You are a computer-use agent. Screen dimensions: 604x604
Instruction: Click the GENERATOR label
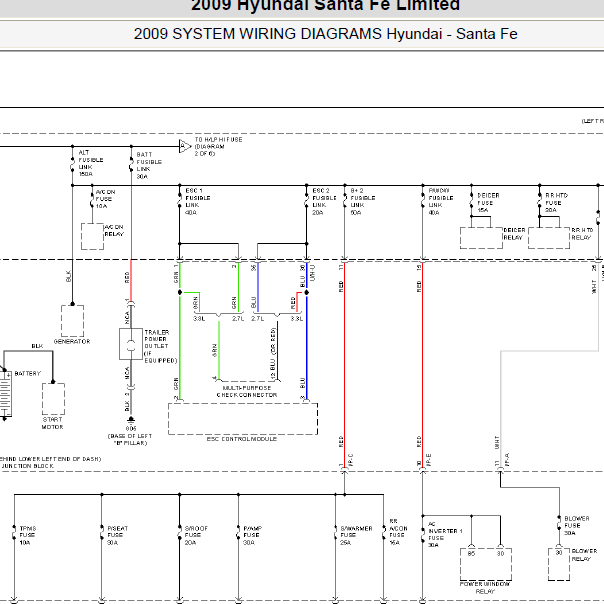pyautogui.click(x=72, y=341)
